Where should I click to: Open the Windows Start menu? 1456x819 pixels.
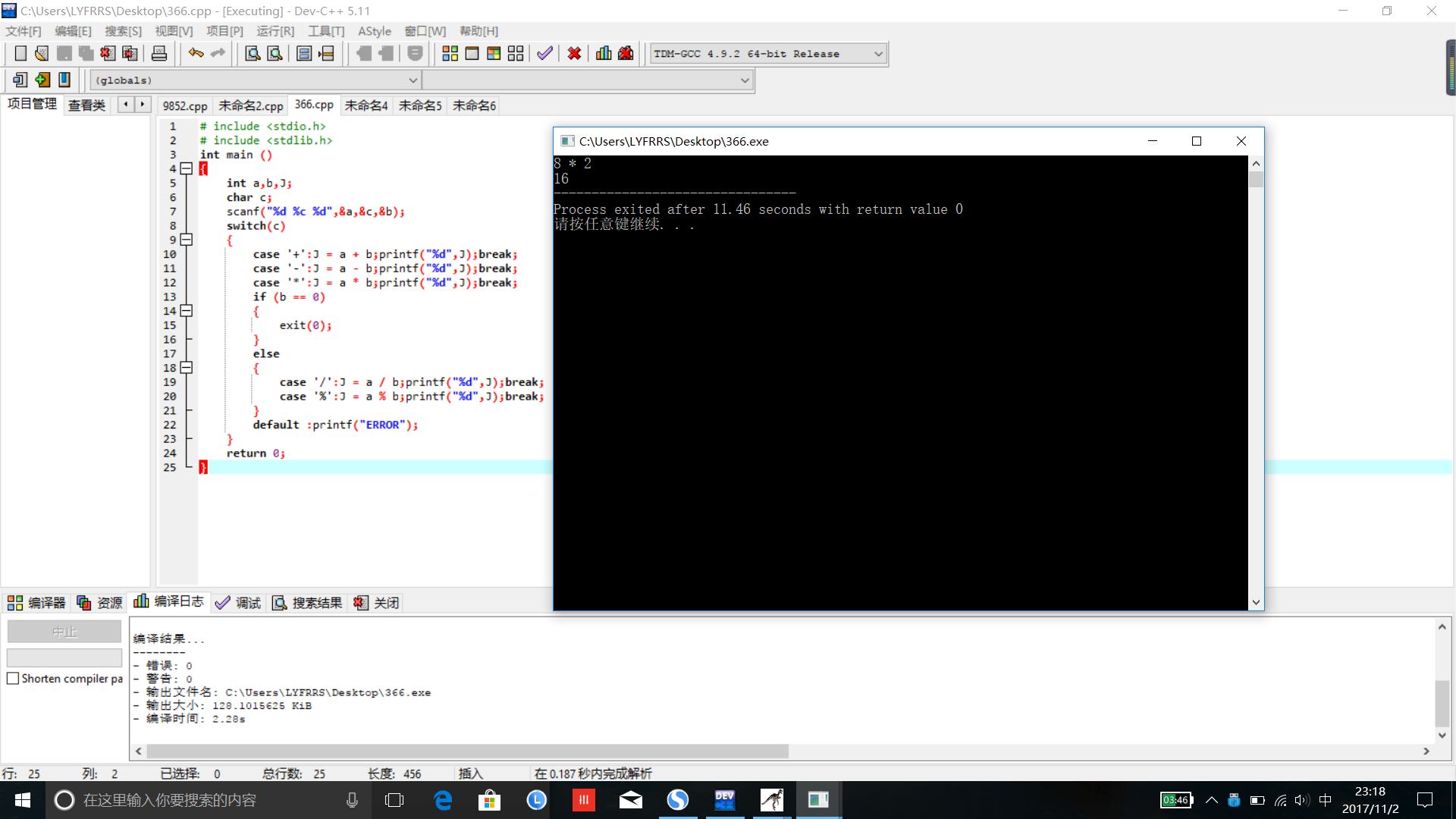click(23, 800)
